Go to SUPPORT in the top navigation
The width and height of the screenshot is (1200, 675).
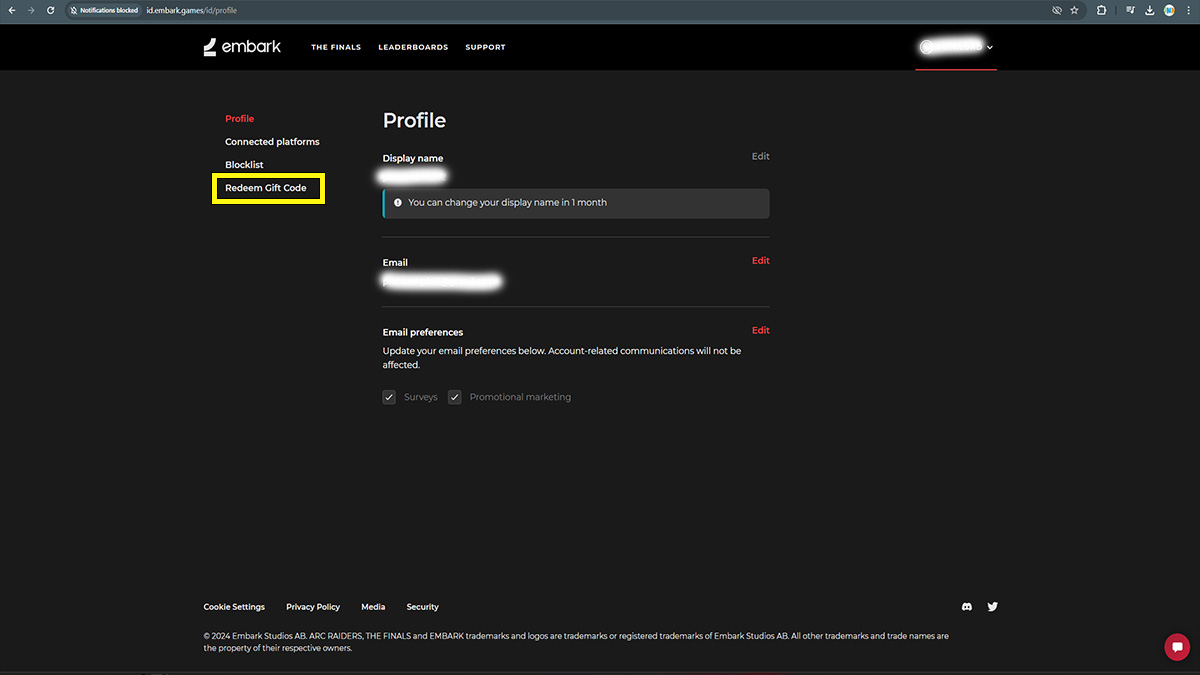(485, 47)
